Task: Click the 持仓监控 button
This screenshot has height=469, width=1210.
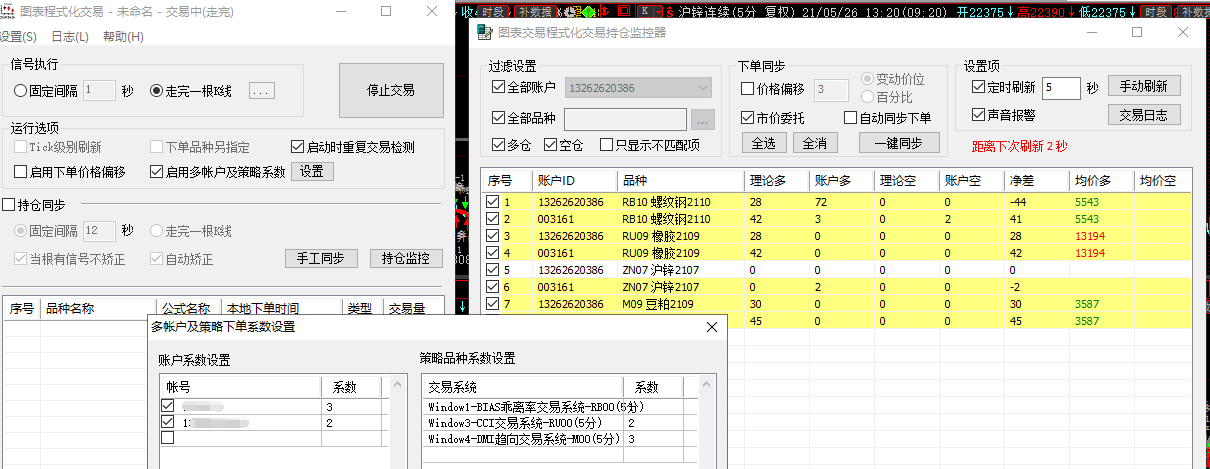Action: 406,258
